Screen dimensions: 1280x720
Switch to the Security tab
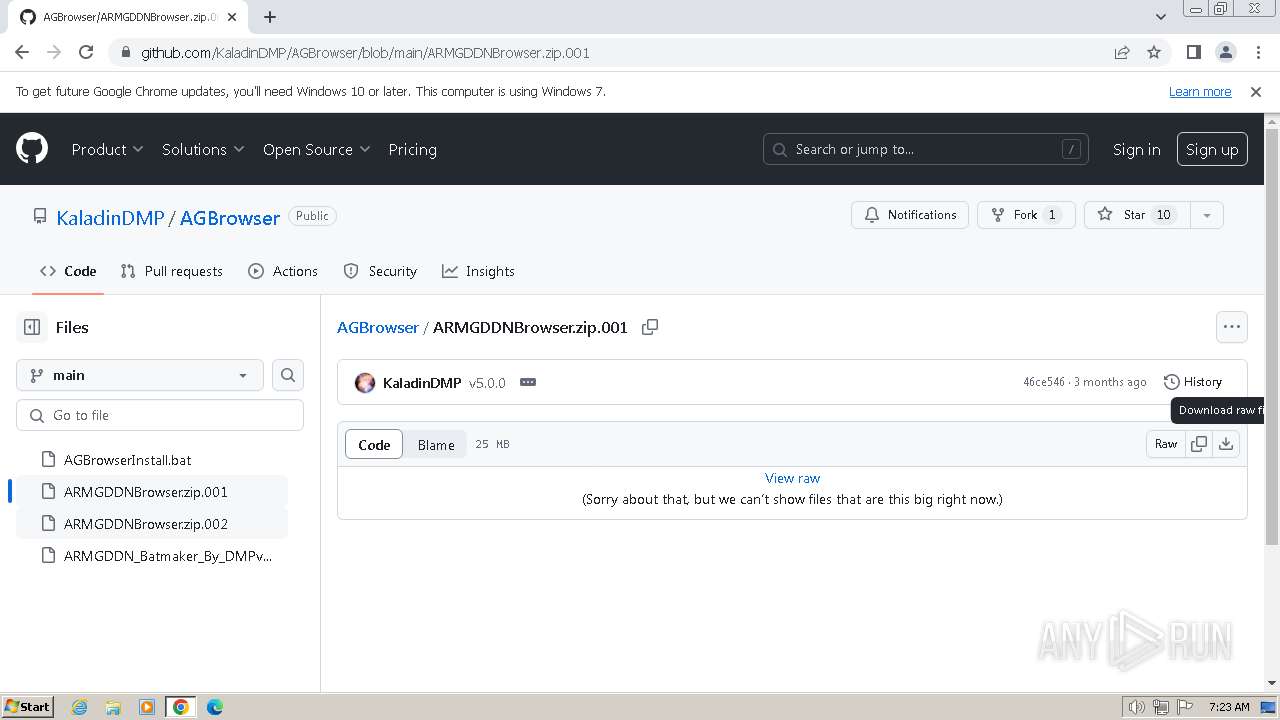380,271
